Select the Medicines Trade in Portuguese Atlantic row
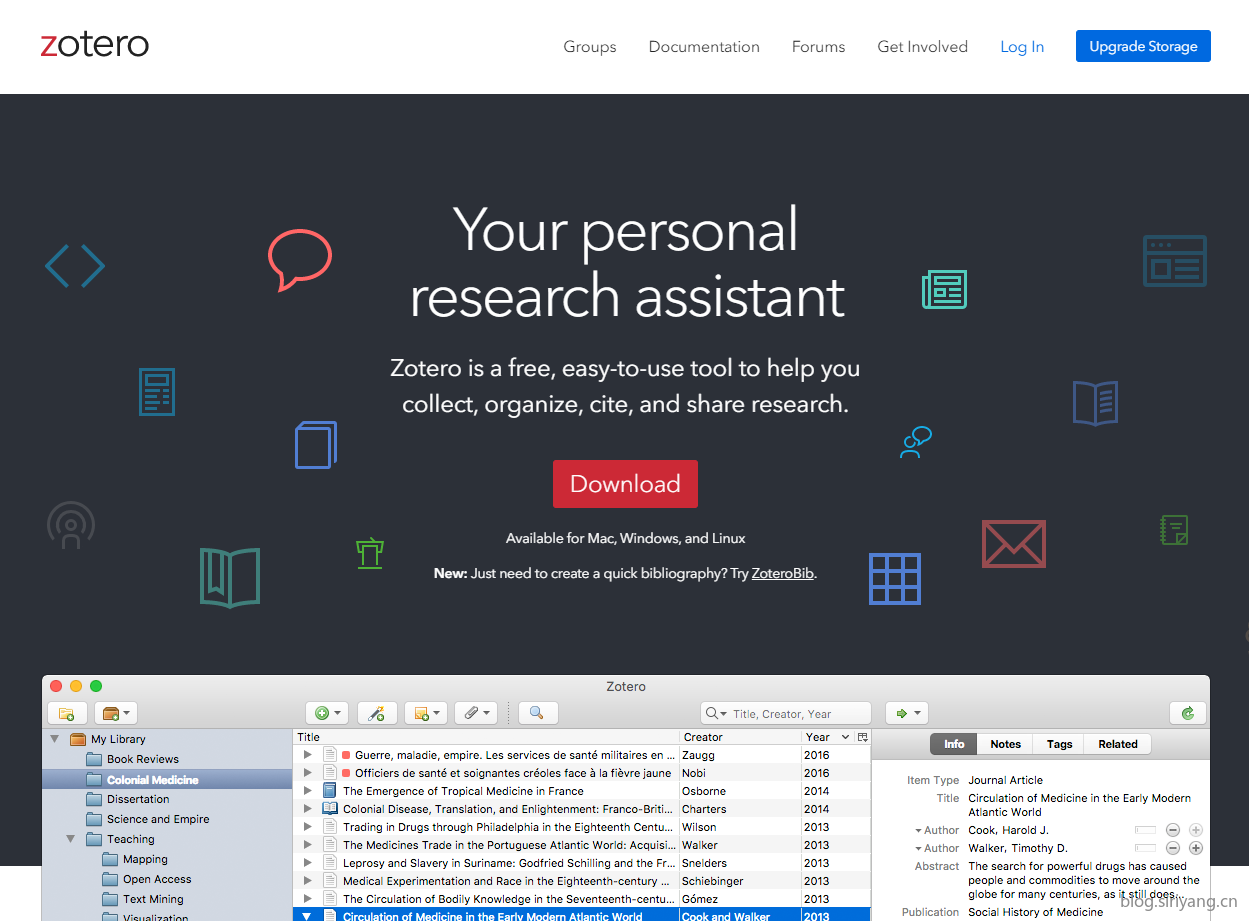Screen dimensions: 1249x921 tap(582, 845)
